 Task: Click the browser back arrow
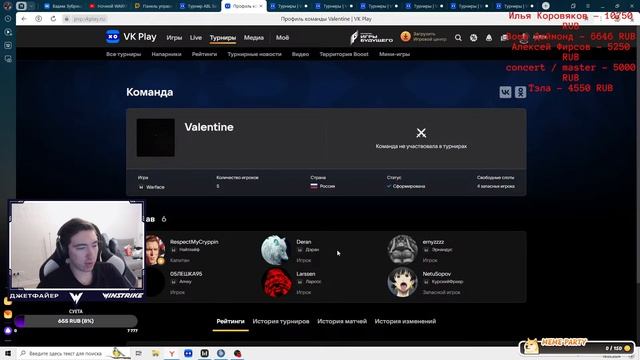(x=24, y=19)
